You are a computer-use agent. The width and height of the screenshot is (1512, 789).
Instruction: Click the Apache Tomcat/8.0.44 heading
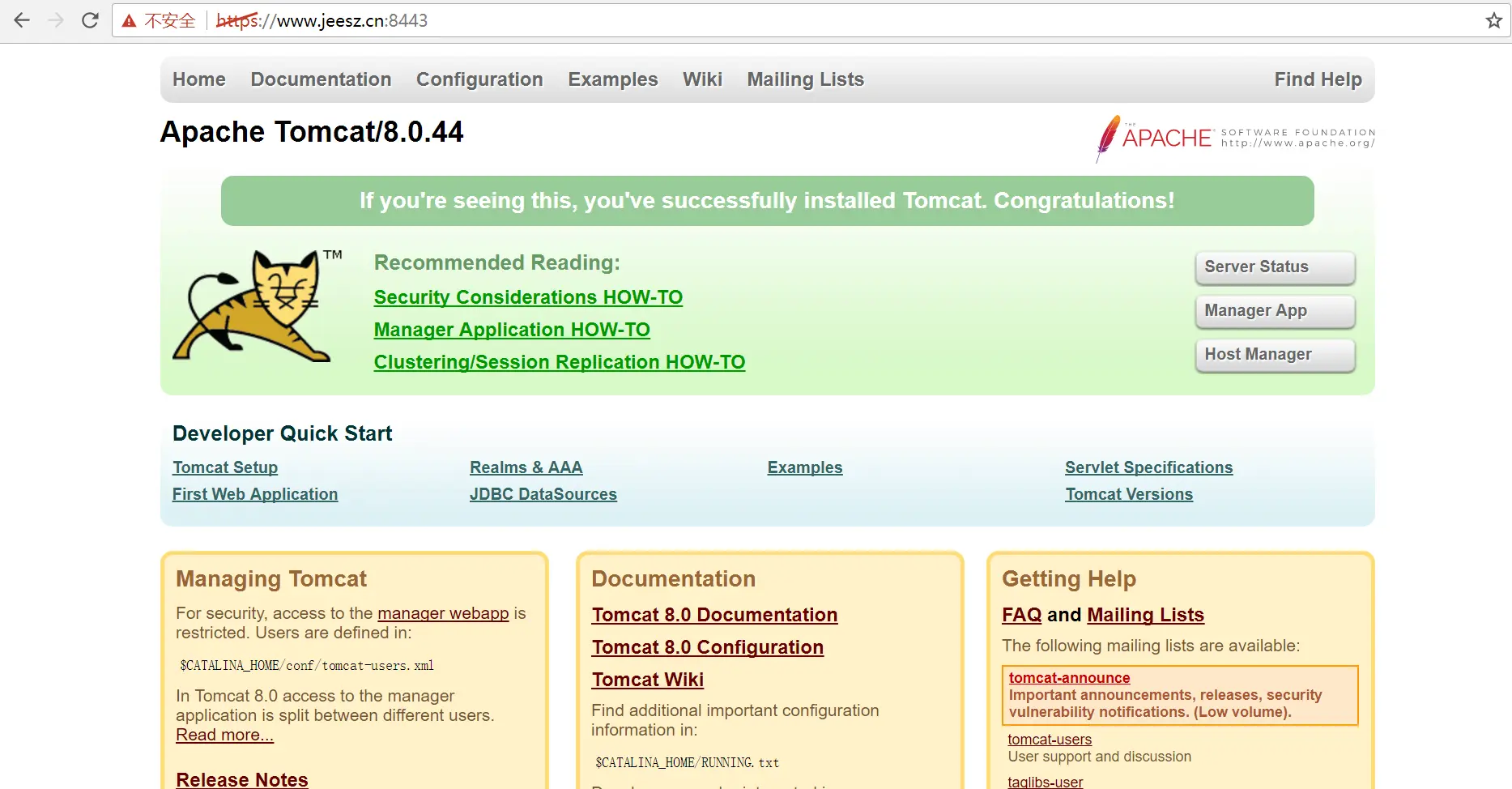click(x=312, y=132)
